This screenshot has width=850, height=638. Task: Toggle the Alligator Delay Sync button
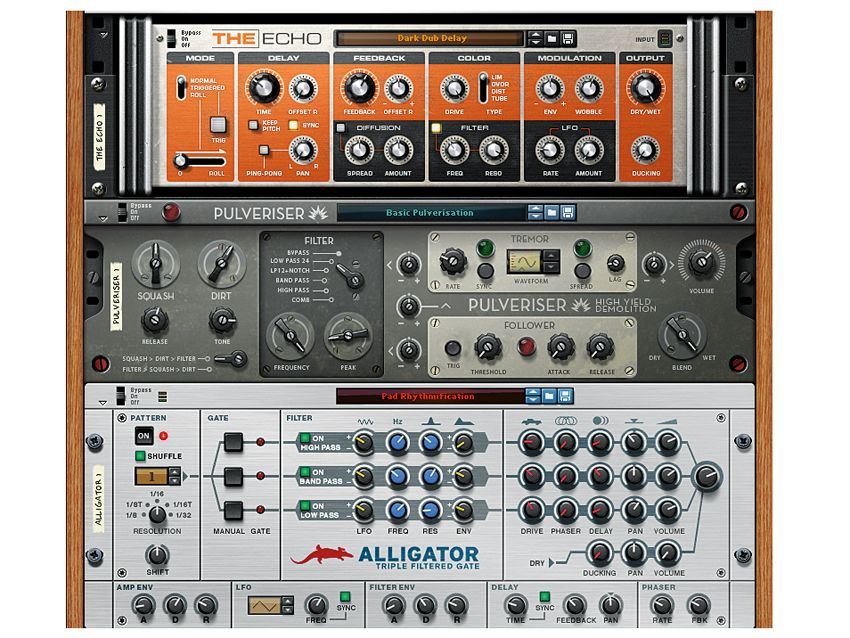pyautogui.click(x=544, y=596)
